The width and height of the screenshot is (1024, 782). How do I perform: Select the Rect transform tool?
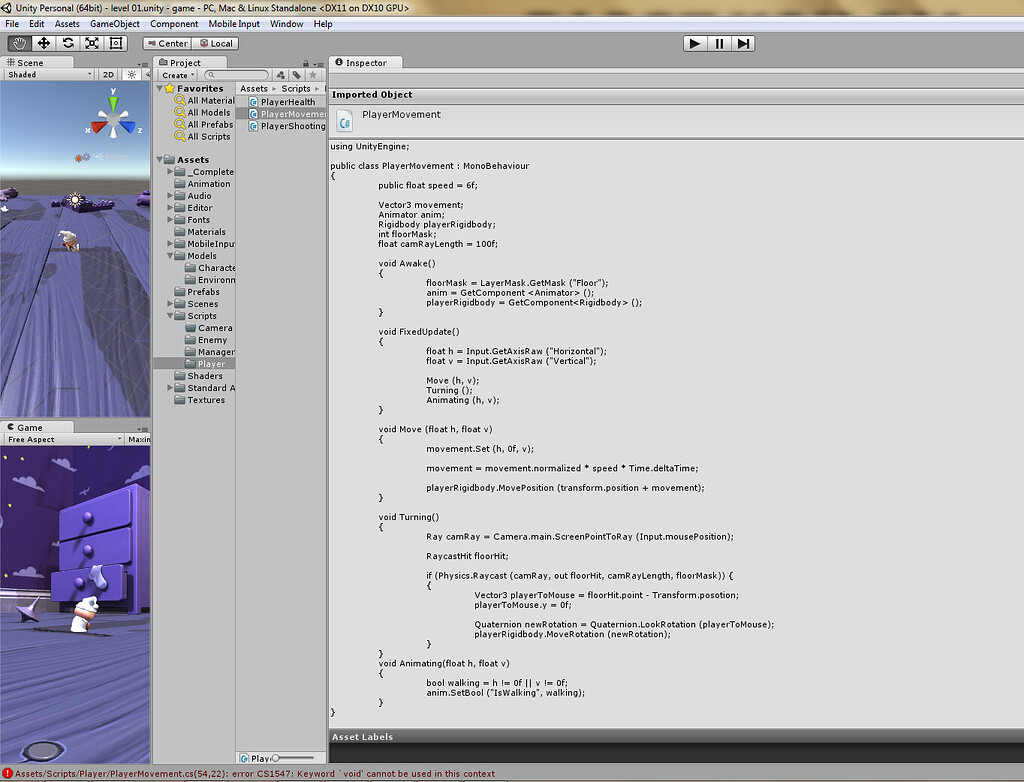(114, 43)
